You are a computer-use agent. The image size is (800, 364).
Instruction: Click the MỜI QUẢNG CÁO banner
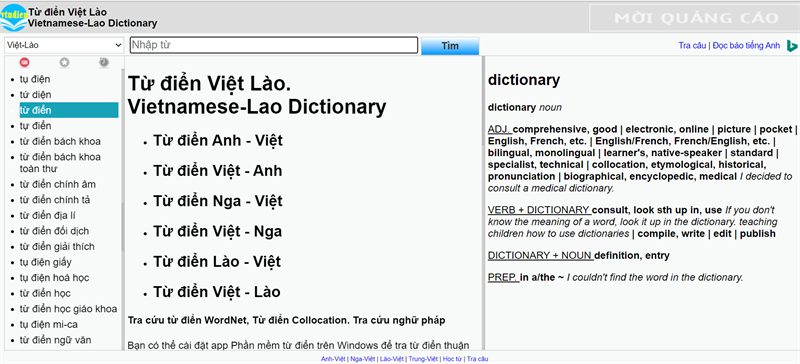point(694,18)
